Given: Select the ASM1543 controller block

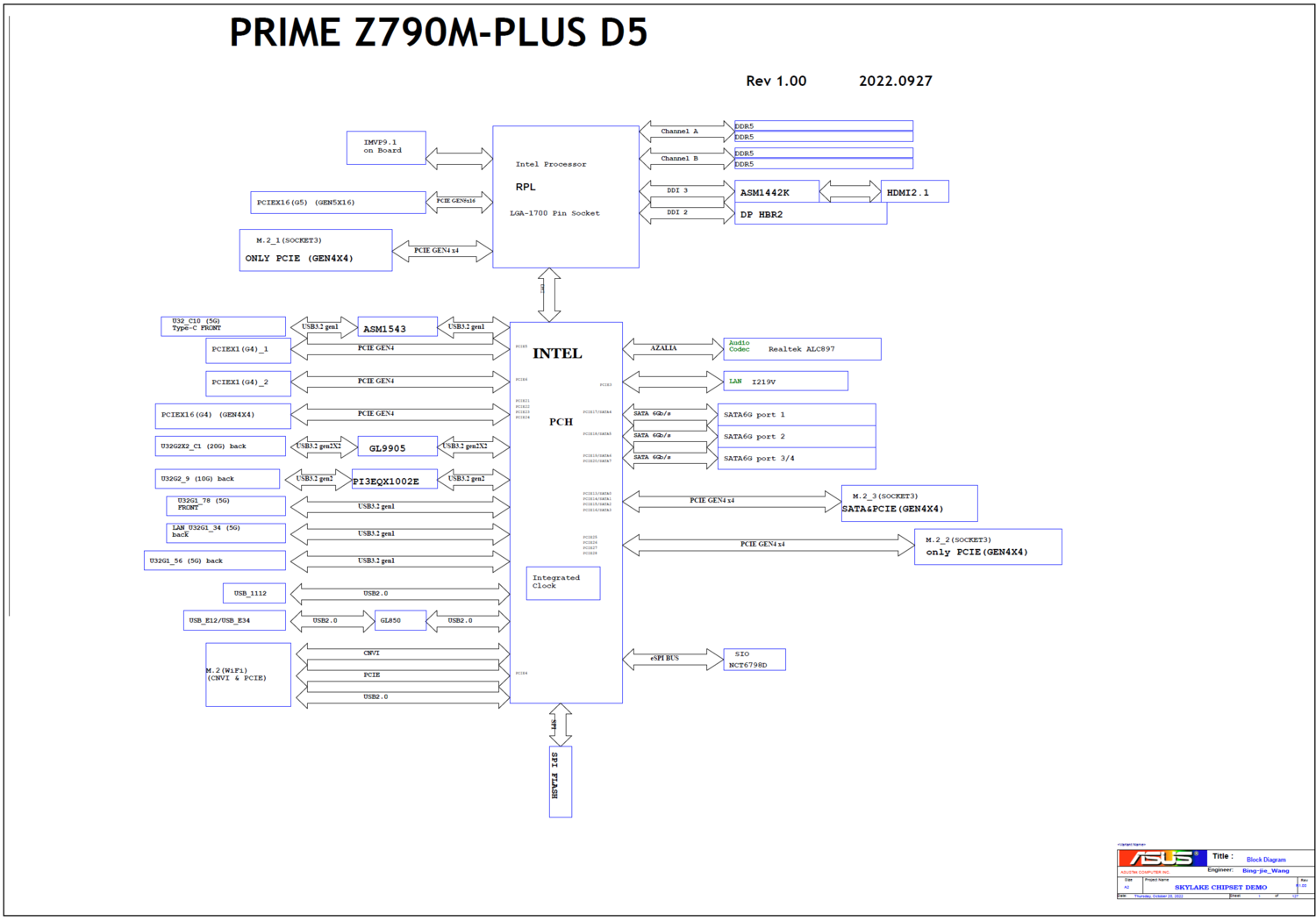Looking at the screenshot, I should click(x=397, y=327).
